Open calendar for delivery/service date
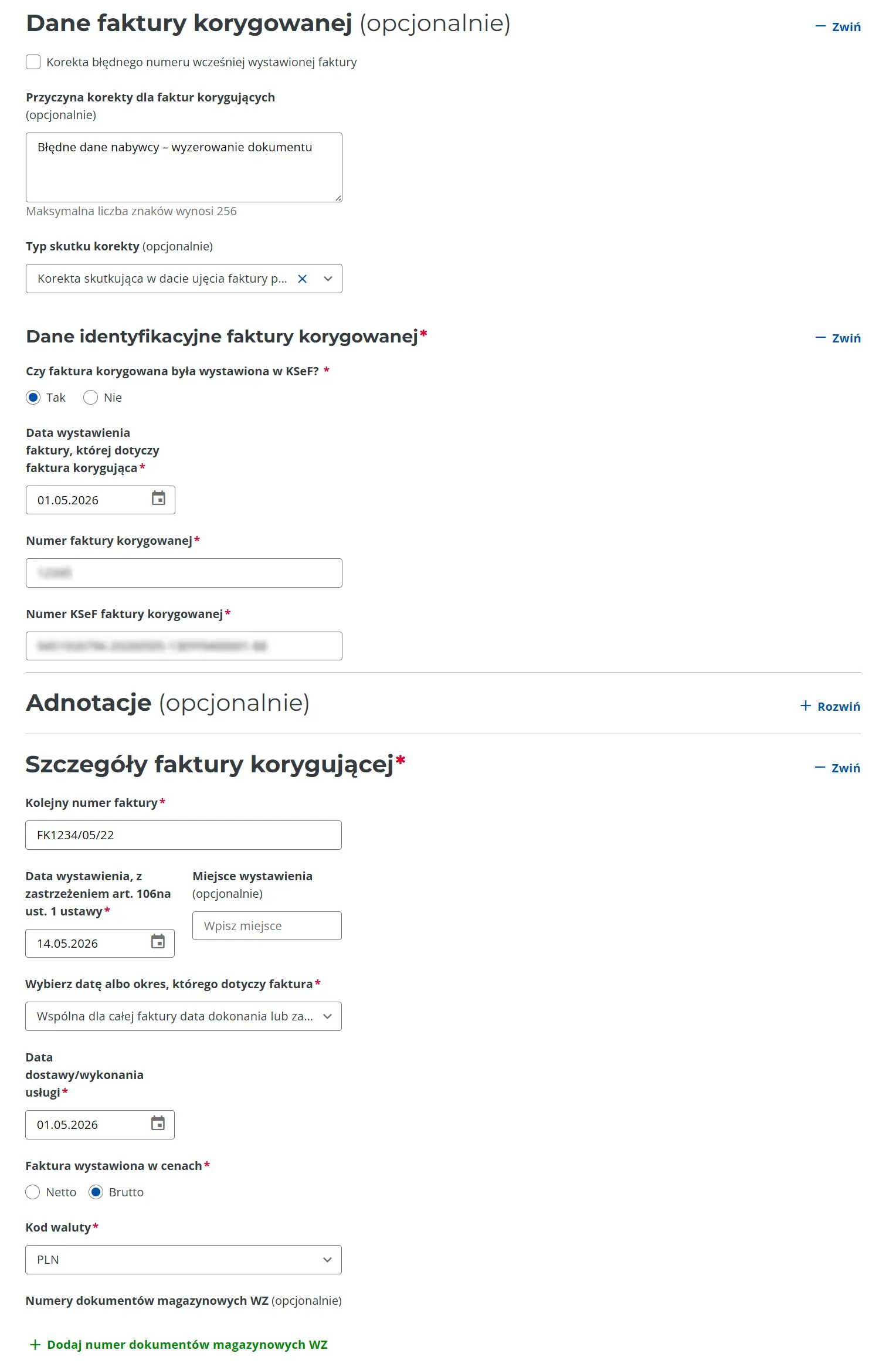 [x=158, y=1123]
